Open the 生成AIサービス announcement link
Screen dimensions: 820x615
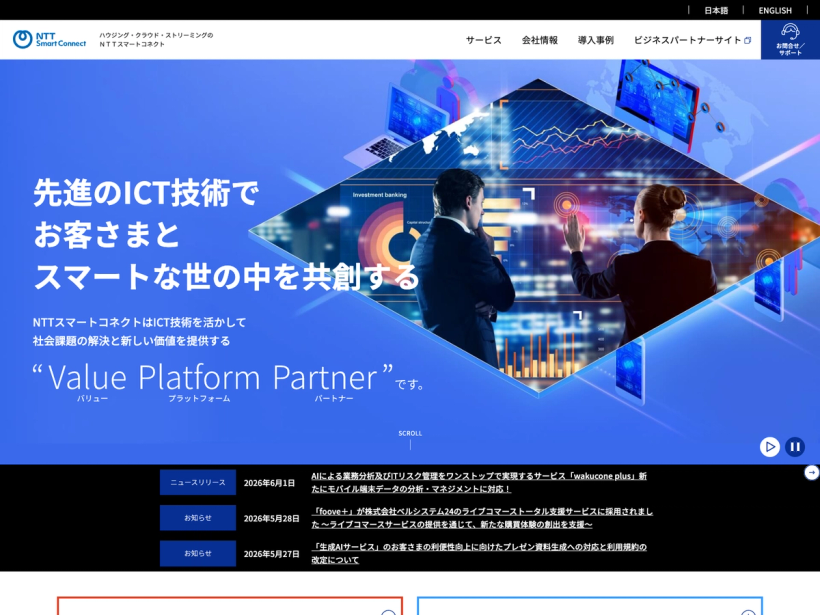click(x=479, y=553)
